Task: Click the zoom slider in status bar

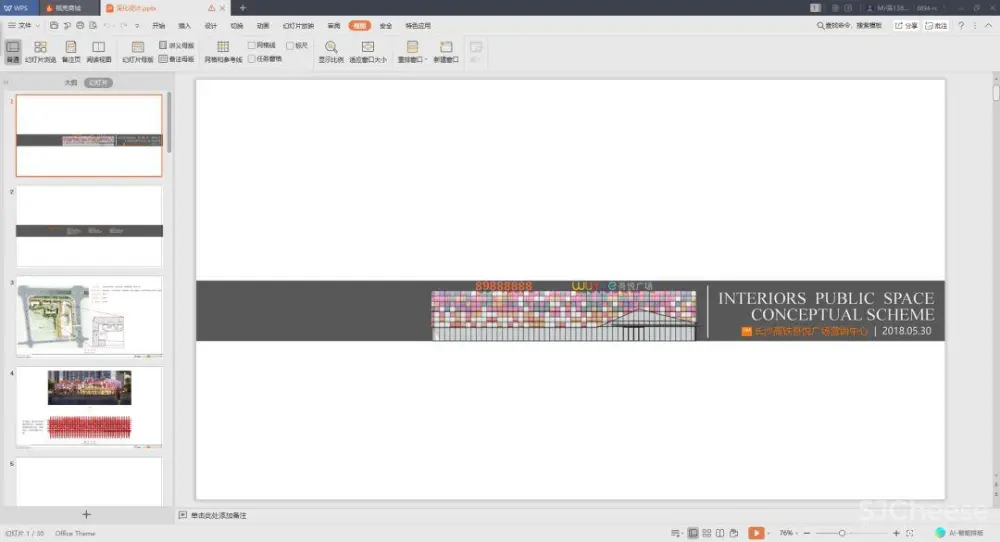Action: click(x=843, y=533)
